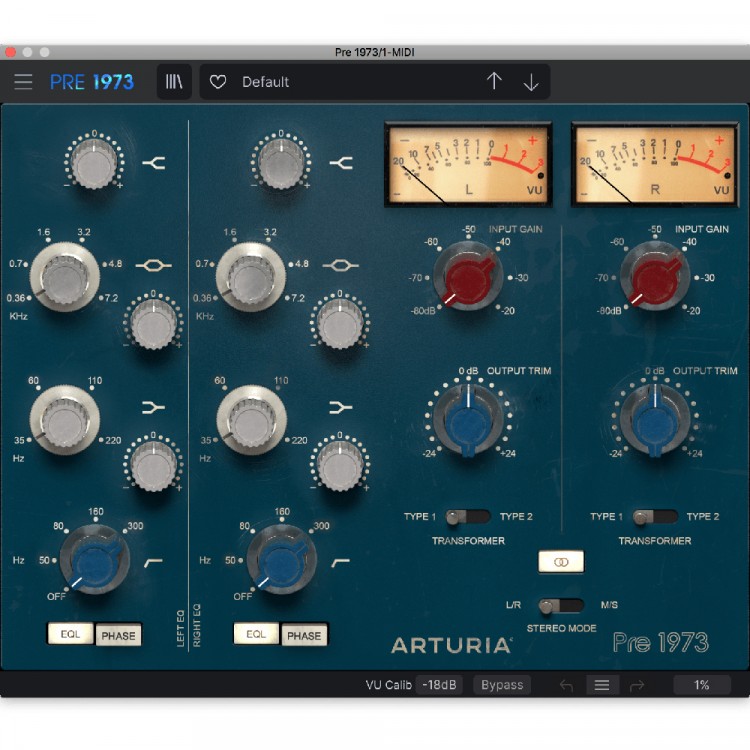Click the Left EQ low gain knob
This screenshot has width=750, height=750.
coord(154,466)
